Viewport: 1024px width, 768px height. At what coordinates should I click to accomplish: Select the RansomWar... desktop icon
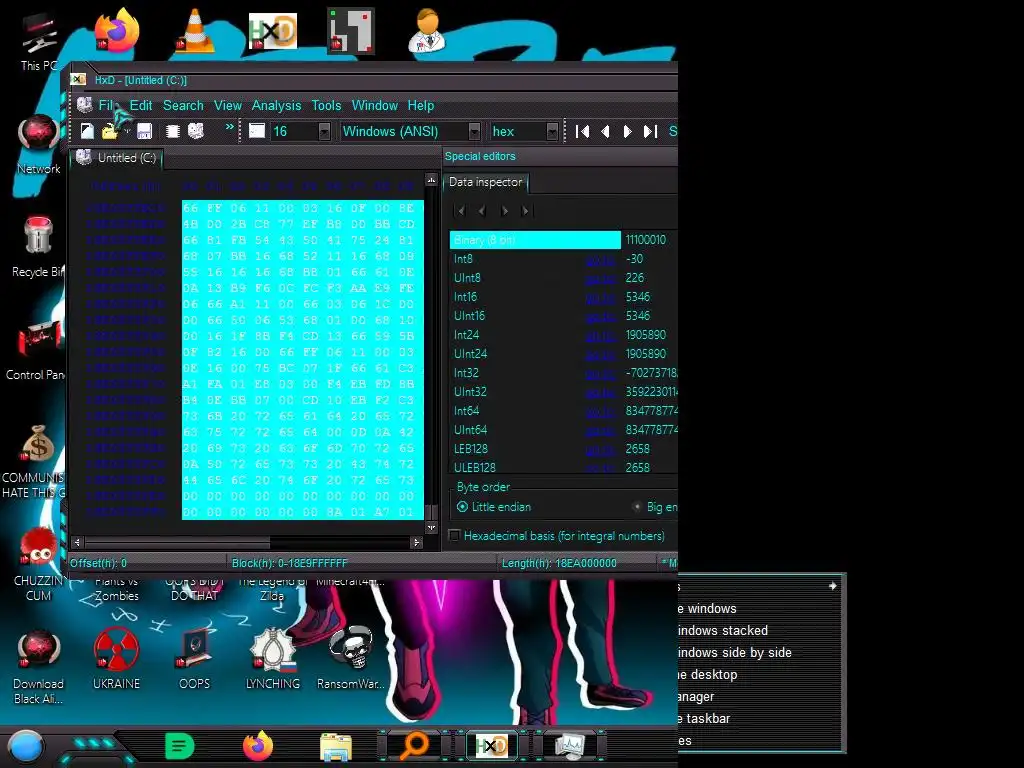point(351,658)
